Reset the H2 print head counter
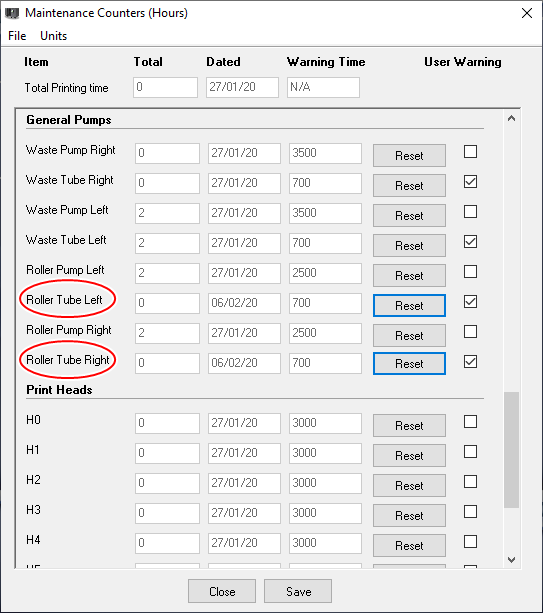 [x=409, y=486]
